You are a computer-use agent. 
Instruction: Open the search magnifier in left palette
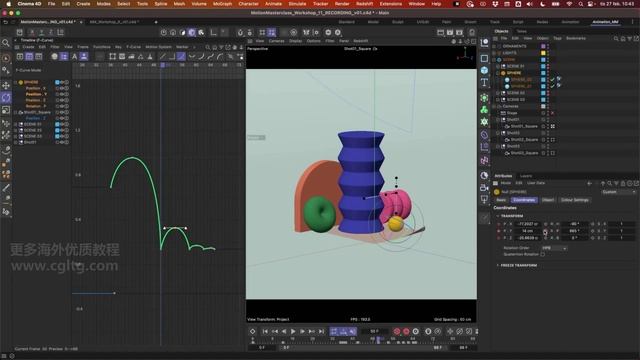tap(6, 43)
